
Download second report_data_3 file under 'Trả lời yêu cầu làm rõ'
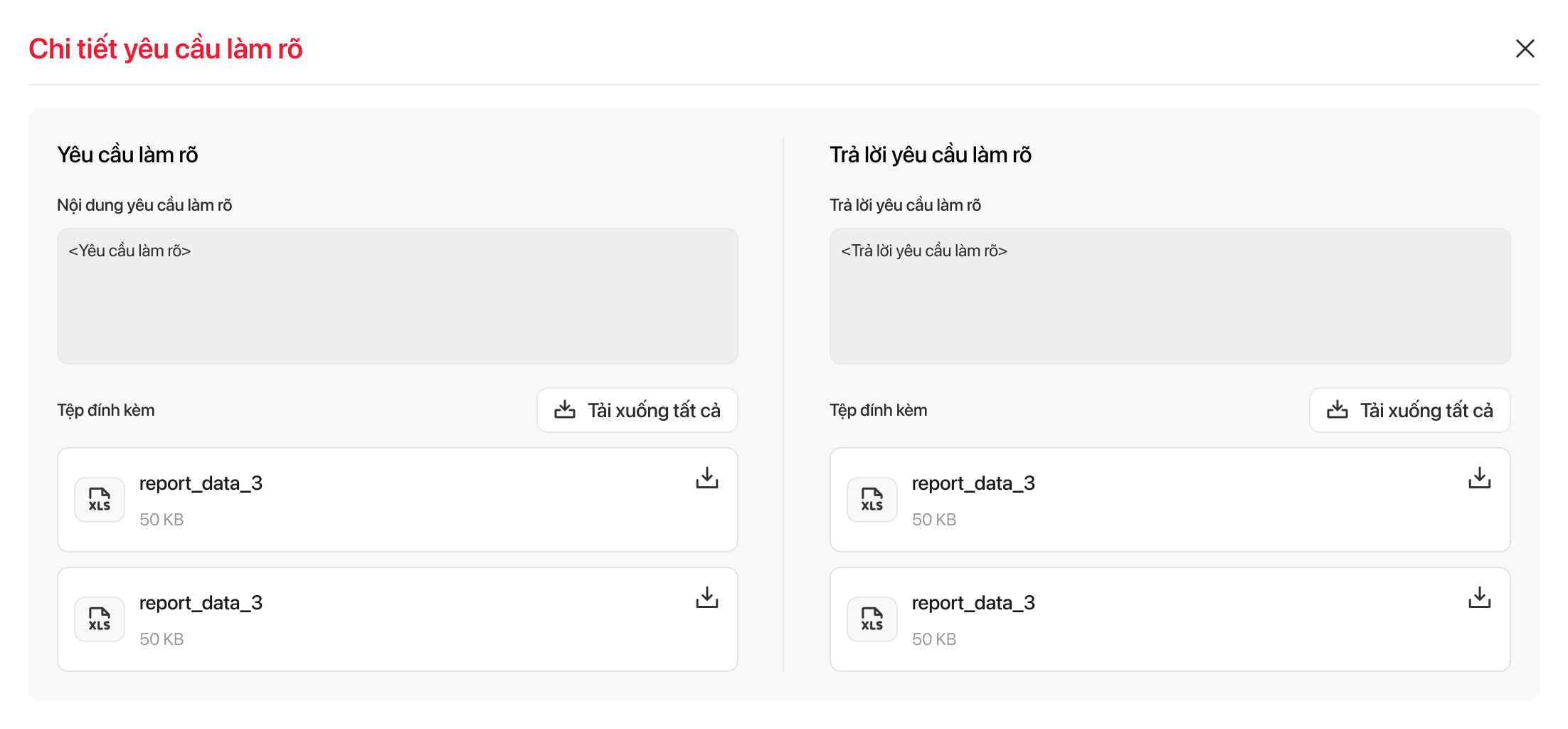pyautogui.click(x=1479, y=597)
